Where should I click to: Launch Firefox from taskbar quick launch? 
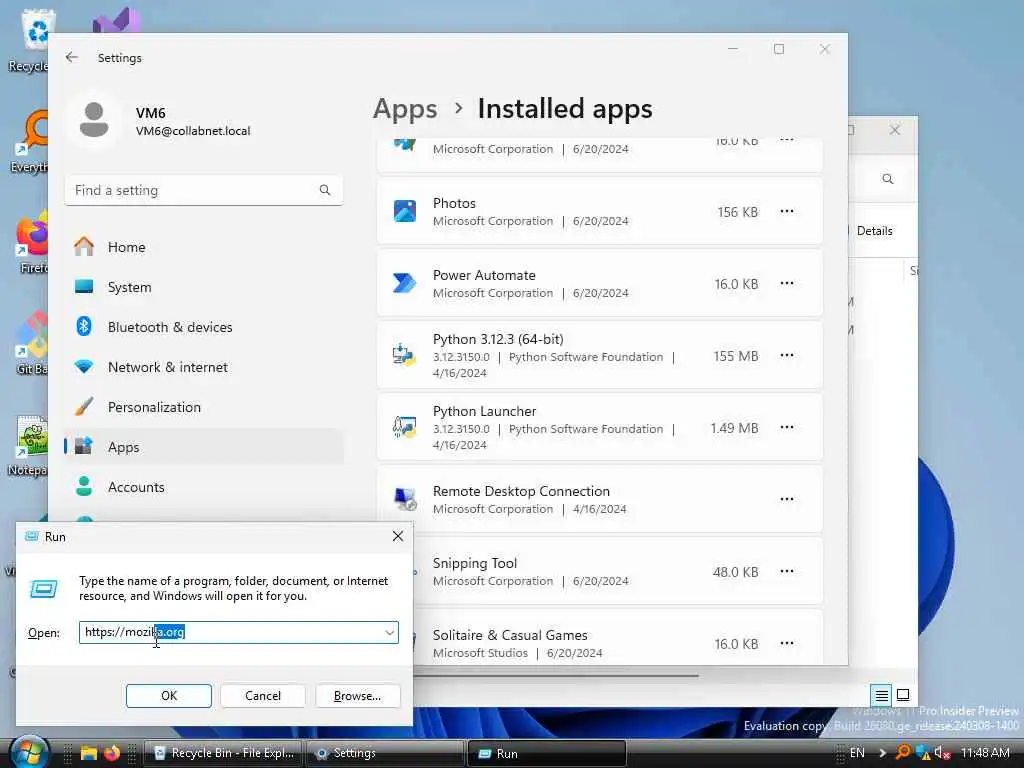click(x=112, y=753)
